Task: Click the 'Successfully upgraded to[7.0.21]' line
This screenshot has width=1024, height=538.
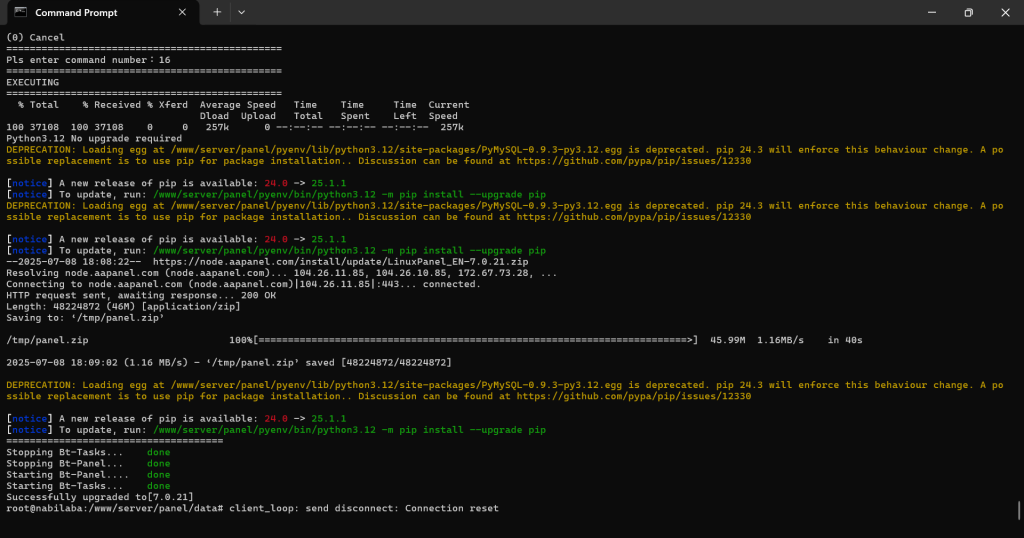Action: click(100, 497)
